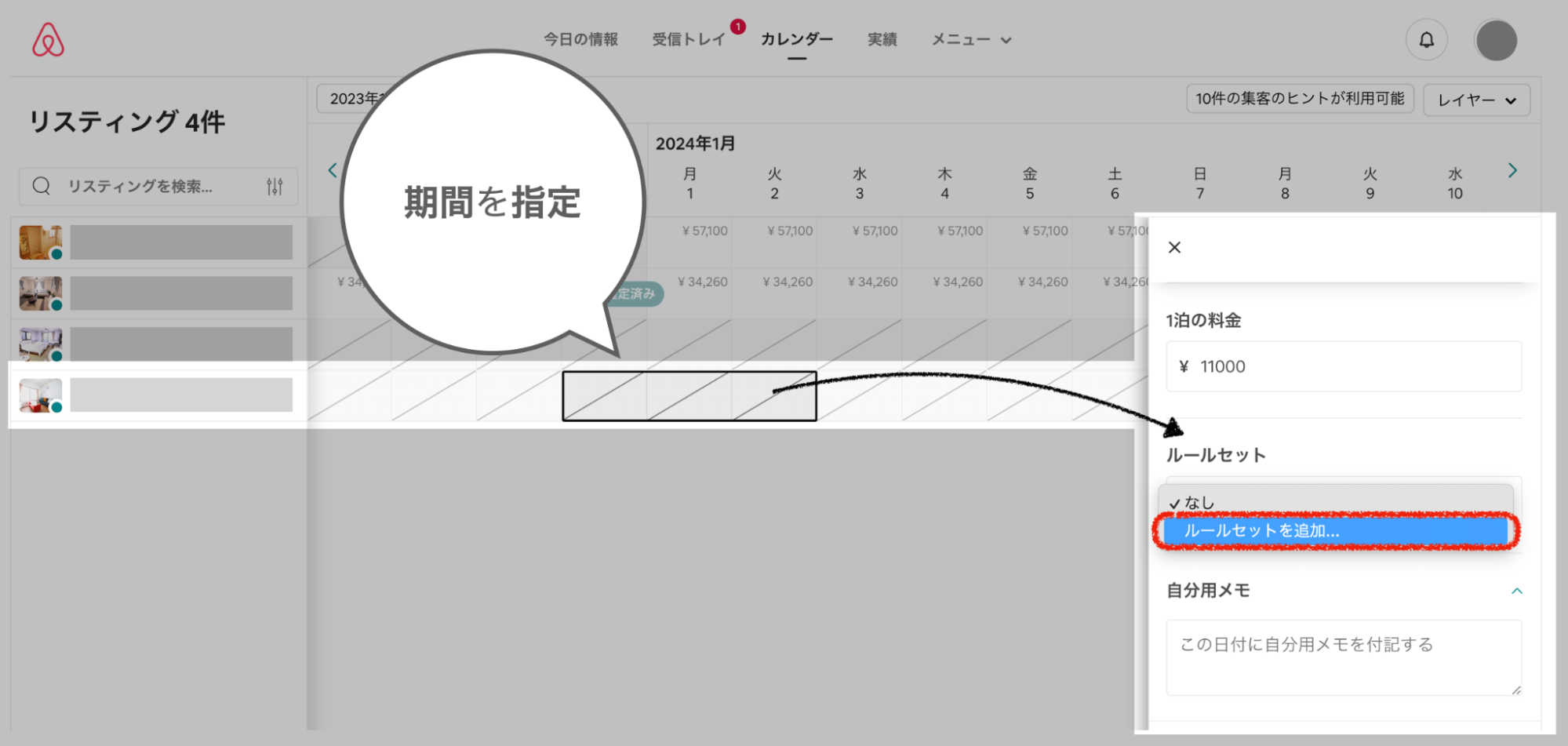This screenshot has width=1568, height=746.
Task: Expand the メニュー navigation menu
Action: 971,40
